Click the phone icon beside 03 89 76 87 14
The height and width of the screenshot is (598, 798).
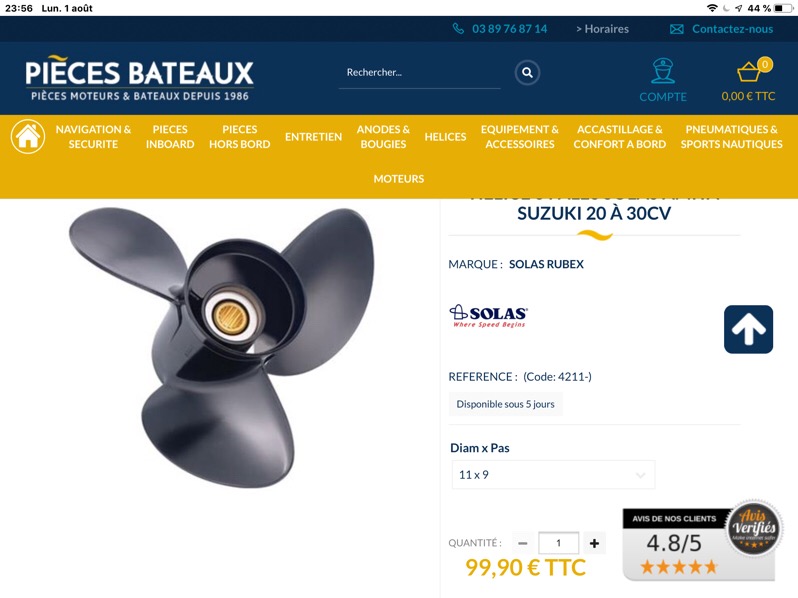tap(458, 29)
